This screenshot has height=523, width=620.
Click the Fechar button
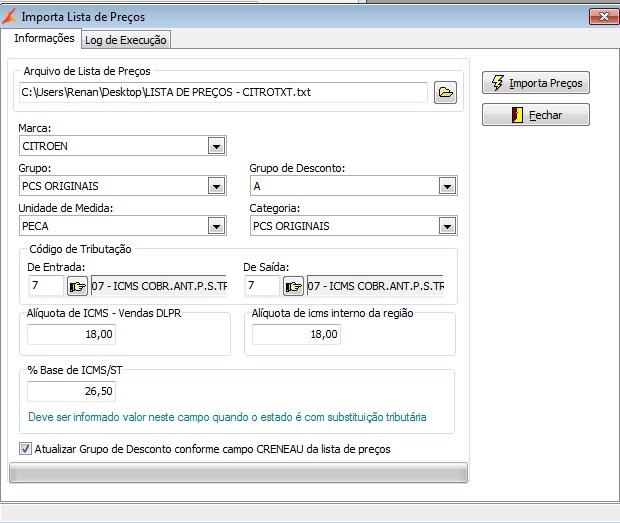click(536, 115)
